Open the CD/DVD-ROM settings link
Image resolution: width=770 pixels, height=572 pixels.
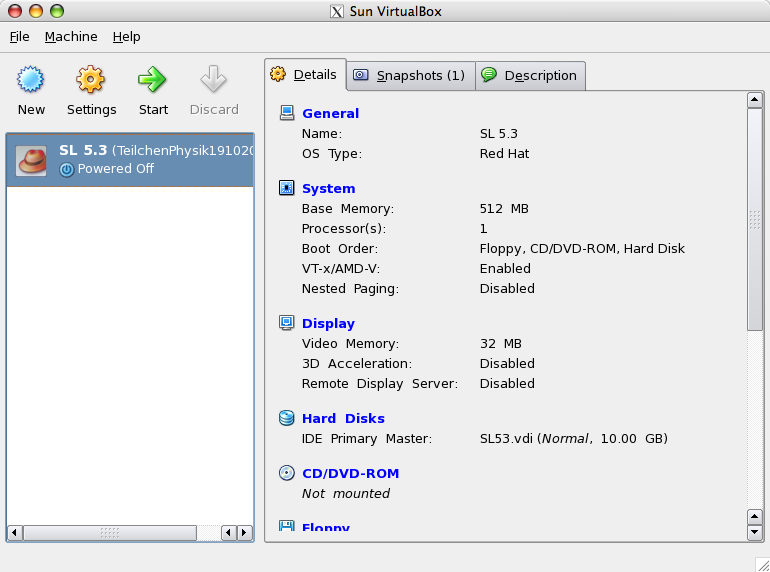[x=351, y=473]
